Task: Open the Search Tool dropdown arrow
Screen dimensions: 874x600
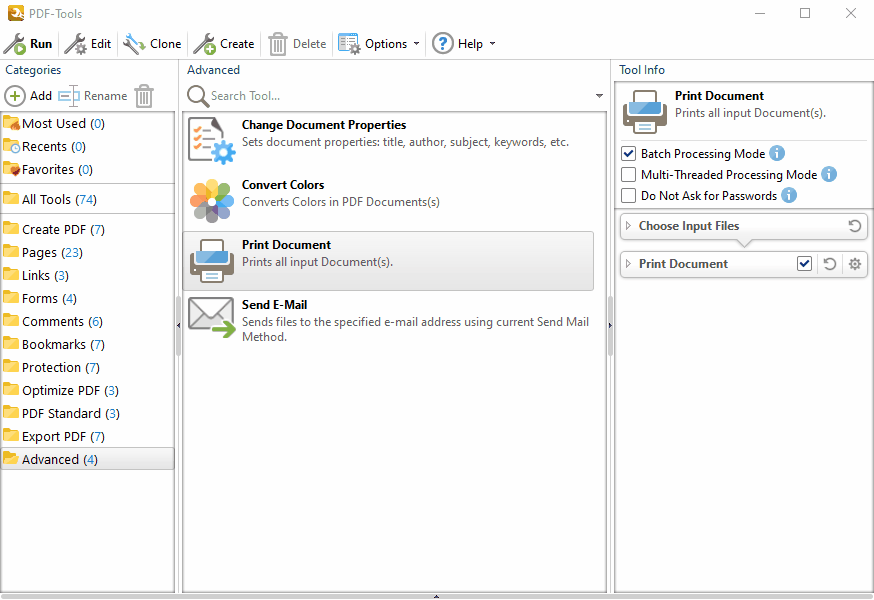Action: pyautogui.click(x=599, y=96)
